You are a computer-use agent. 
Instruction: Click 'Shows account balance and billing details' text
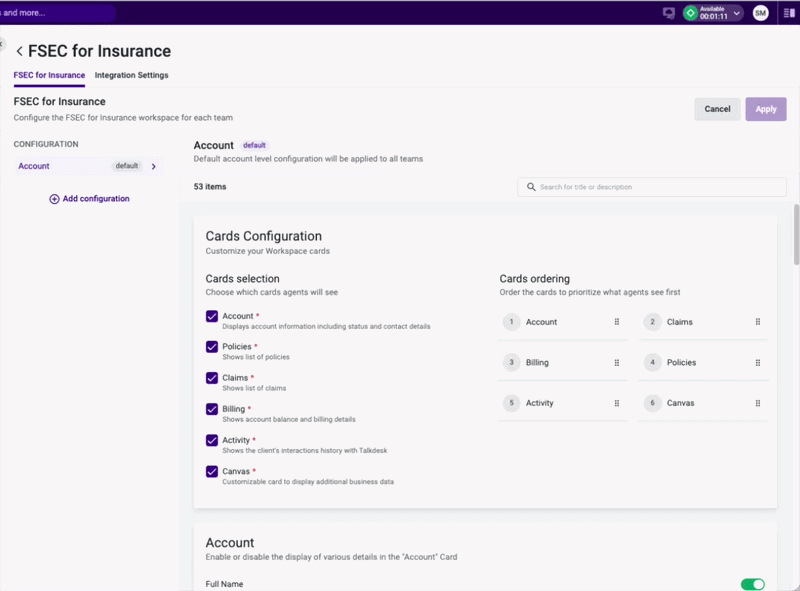click(289, 420)
